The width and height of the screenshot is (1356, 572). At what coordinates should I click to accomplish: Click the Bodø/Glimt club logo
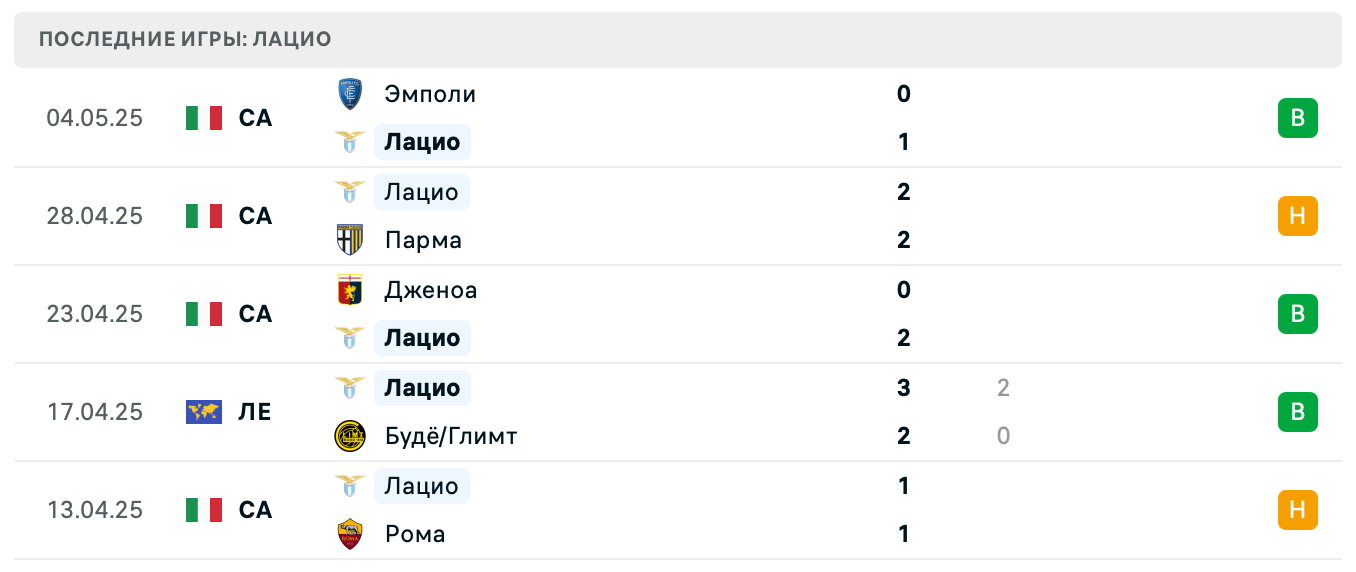pyautogui.click(x=350, y=436)
